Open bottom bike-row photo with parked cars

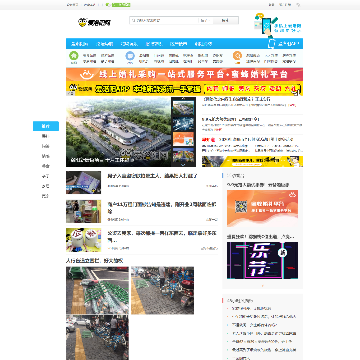click(x=97, y=337)
